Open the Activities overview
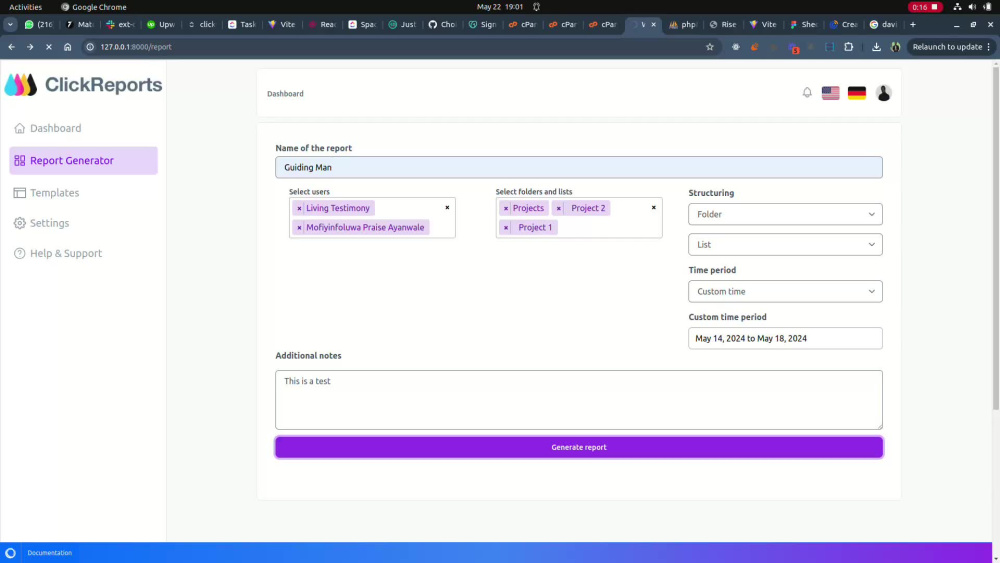Image resolution: width=1000 pixels, height=563 pixels. pos(26,7)
